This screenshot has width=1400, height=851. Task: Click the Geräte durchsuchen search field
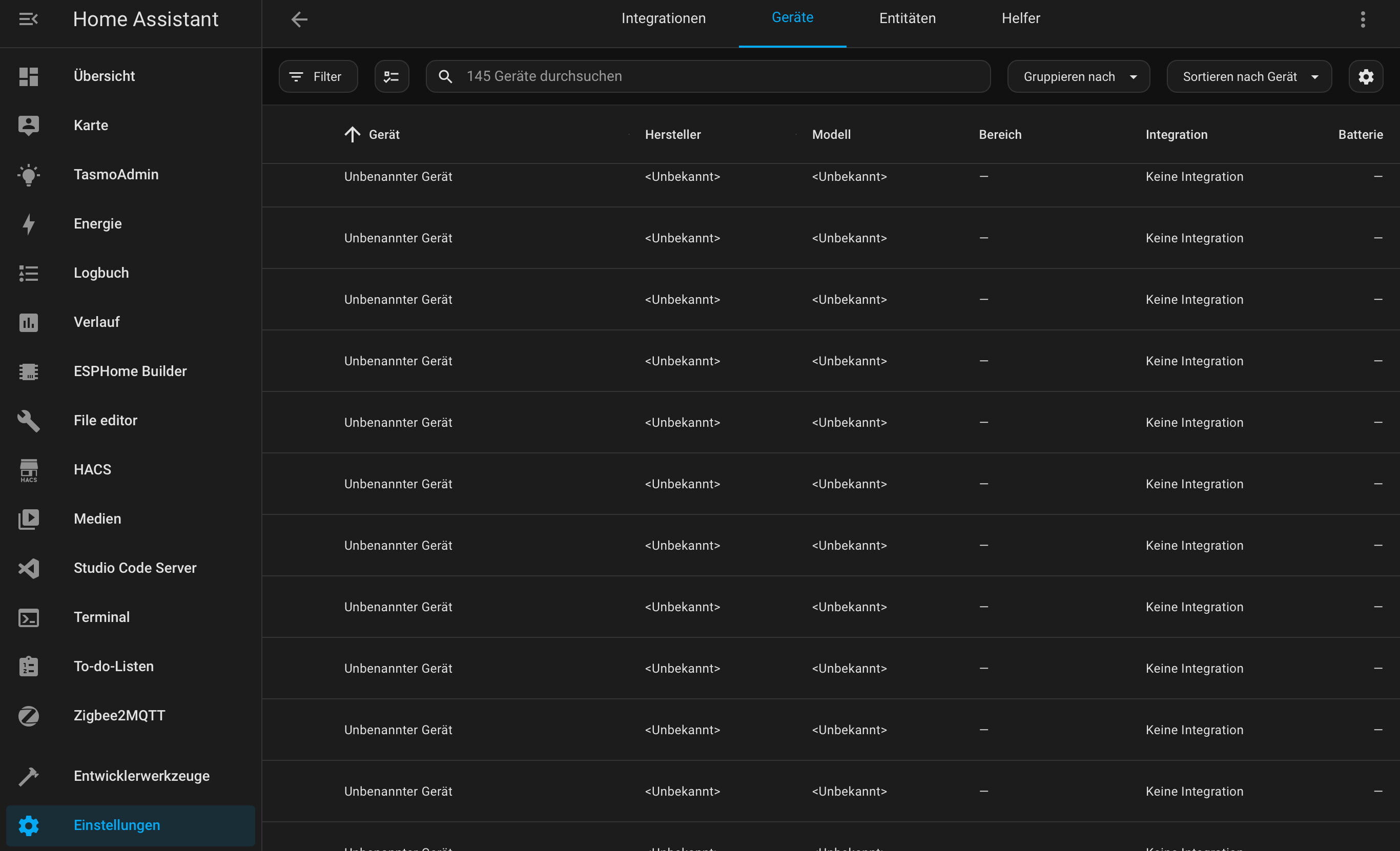pyautogui.click(x=708, y=76)
